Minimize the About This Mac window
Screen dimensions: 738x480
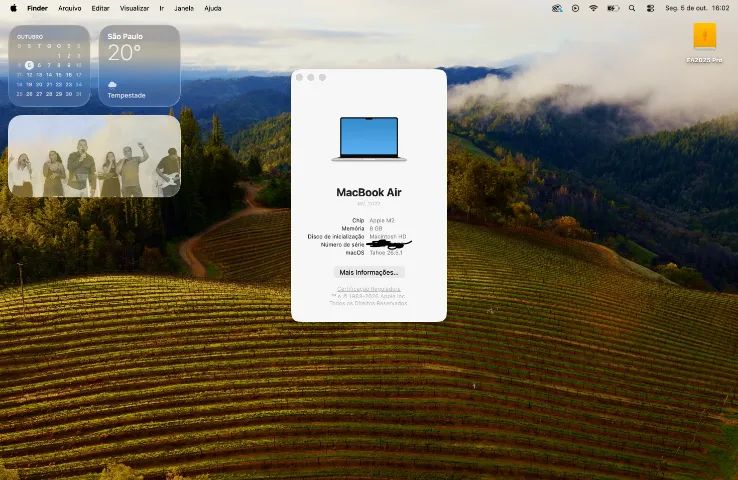(311, 77)
